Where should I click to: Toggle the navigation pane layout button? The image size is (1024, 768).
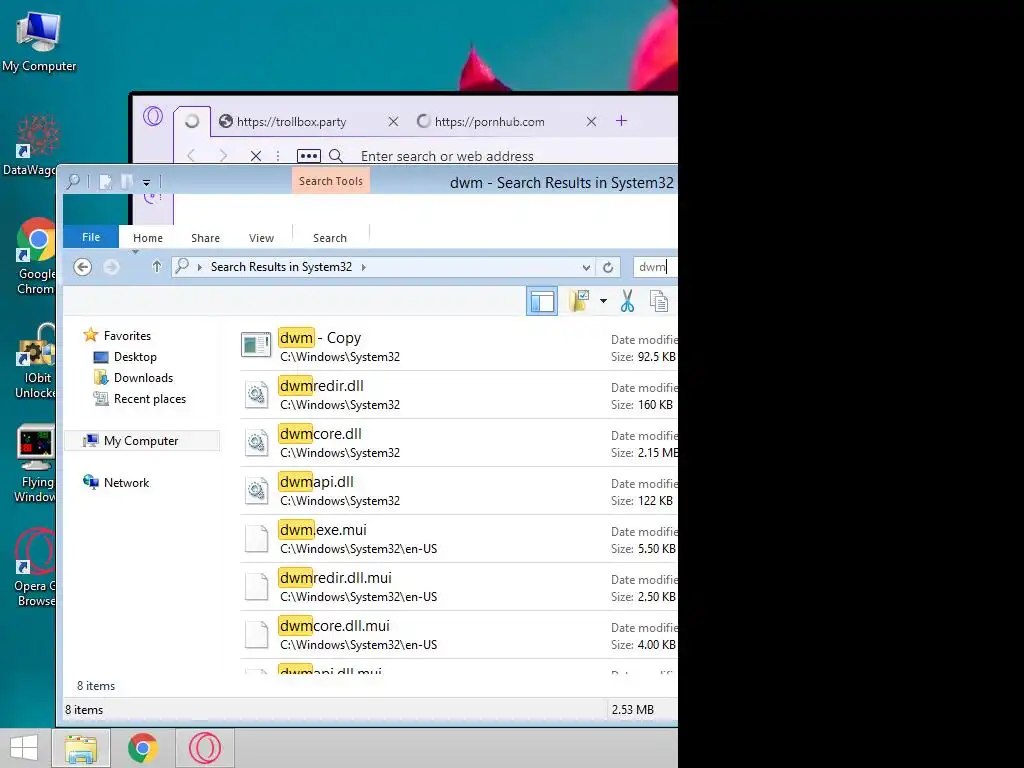[x=542, y=301]
